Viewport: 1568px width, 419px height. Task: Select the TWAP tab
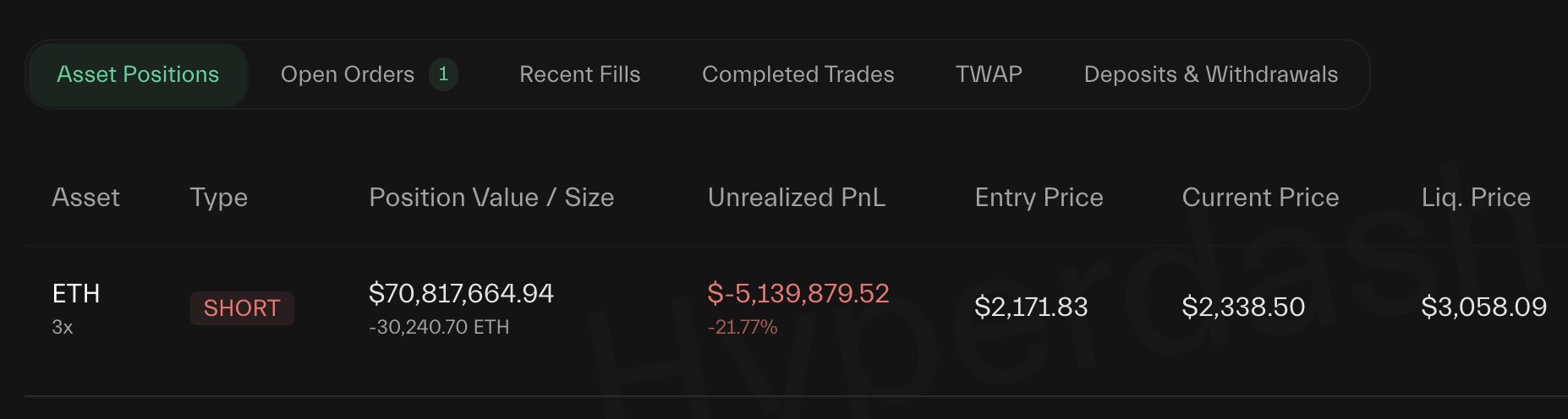pos(989,74)
